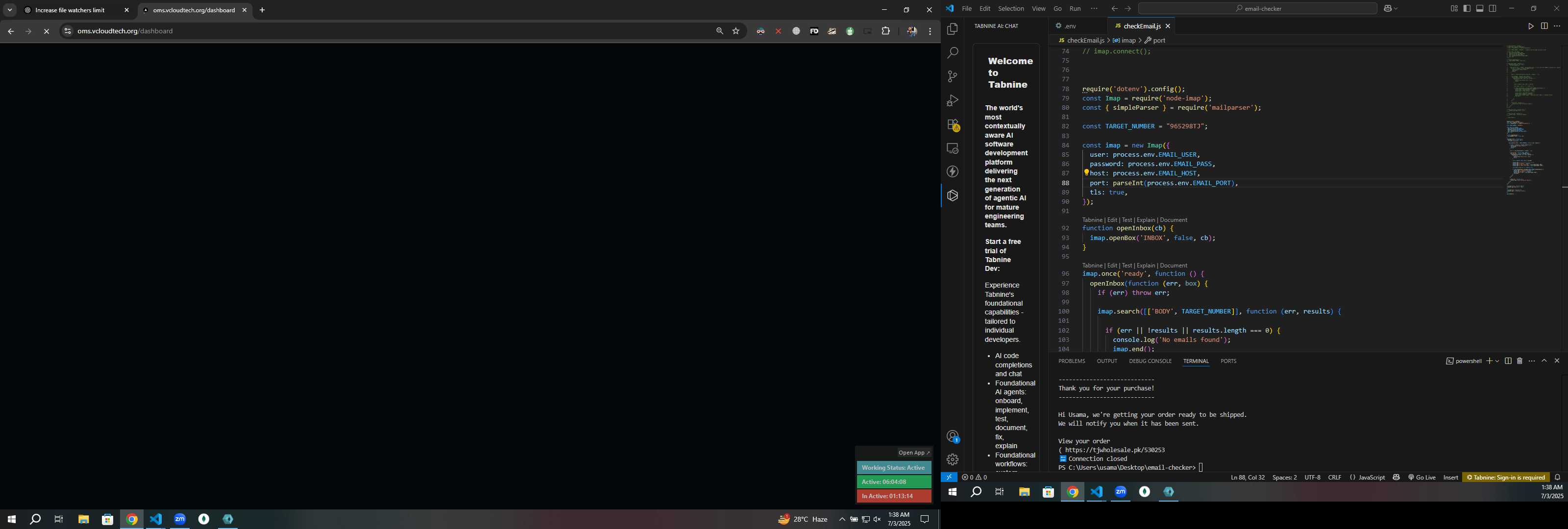
Task: Click the imap breadcrumb
Action: tap(1124, 40)
